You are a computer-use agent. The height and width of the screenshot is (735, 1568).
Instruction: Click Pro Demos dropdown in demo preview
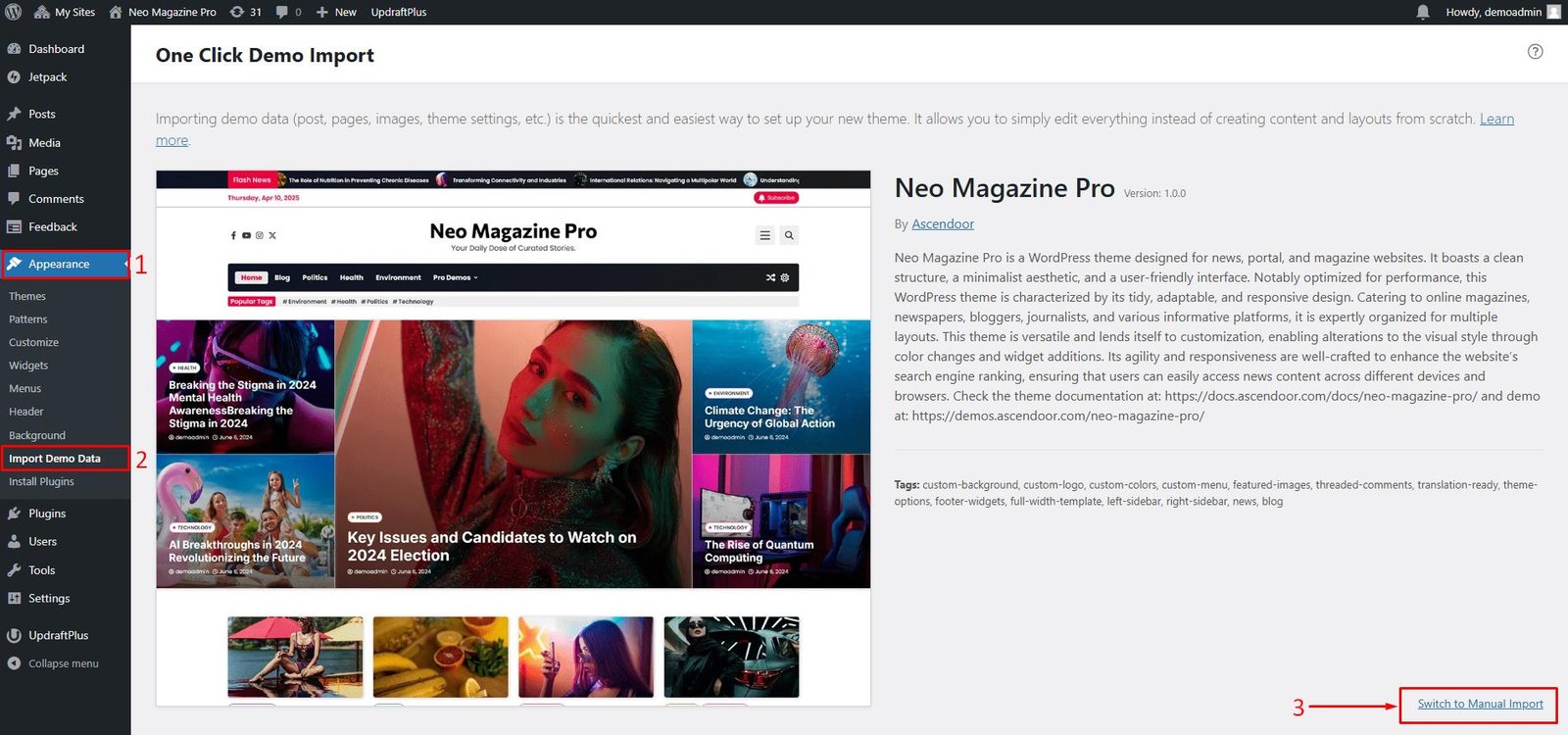click(x=456, y=277)
